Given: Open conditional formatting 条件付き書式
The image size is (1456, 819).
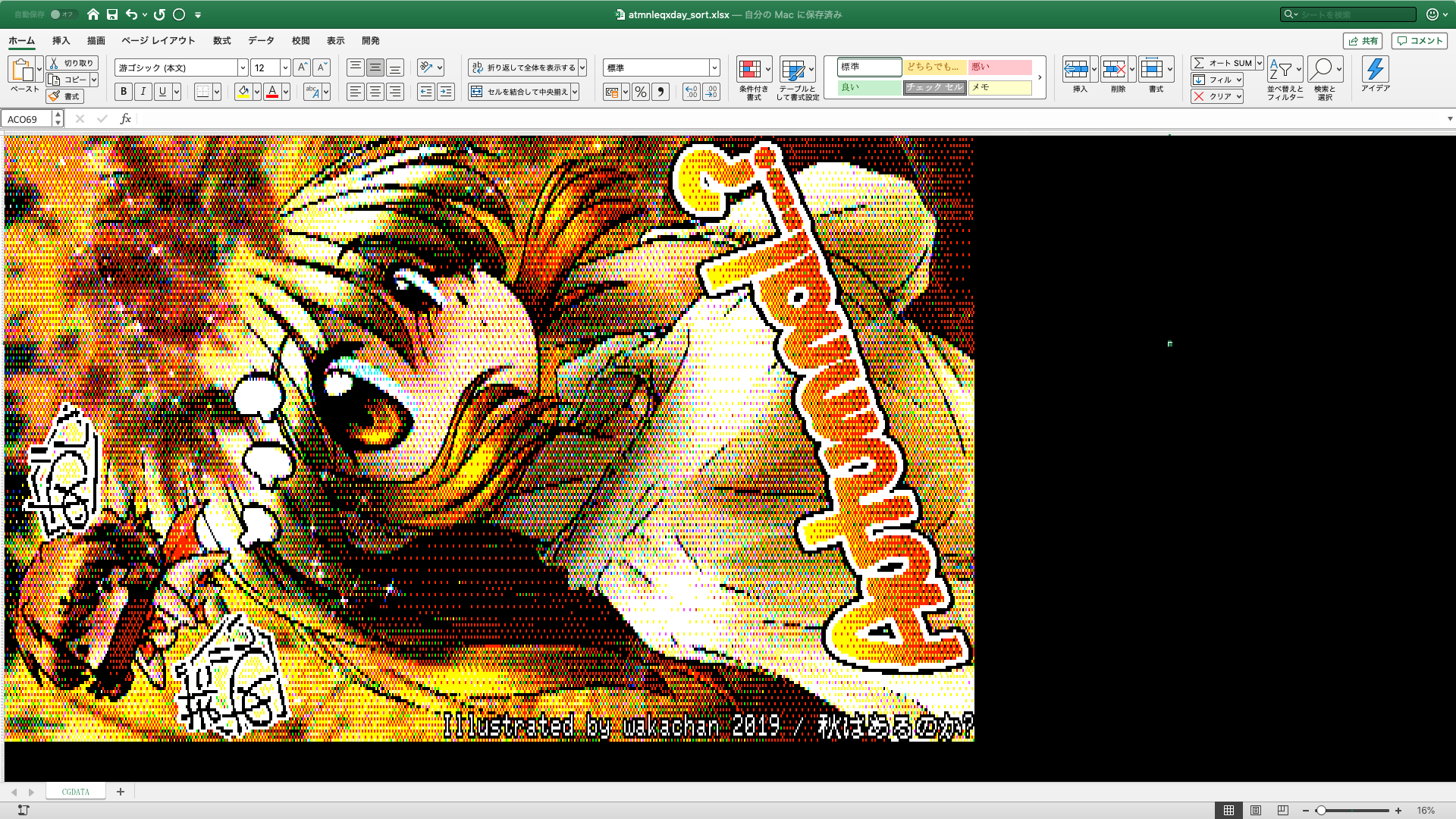Looking at the screenshot, I should point(754,79).
